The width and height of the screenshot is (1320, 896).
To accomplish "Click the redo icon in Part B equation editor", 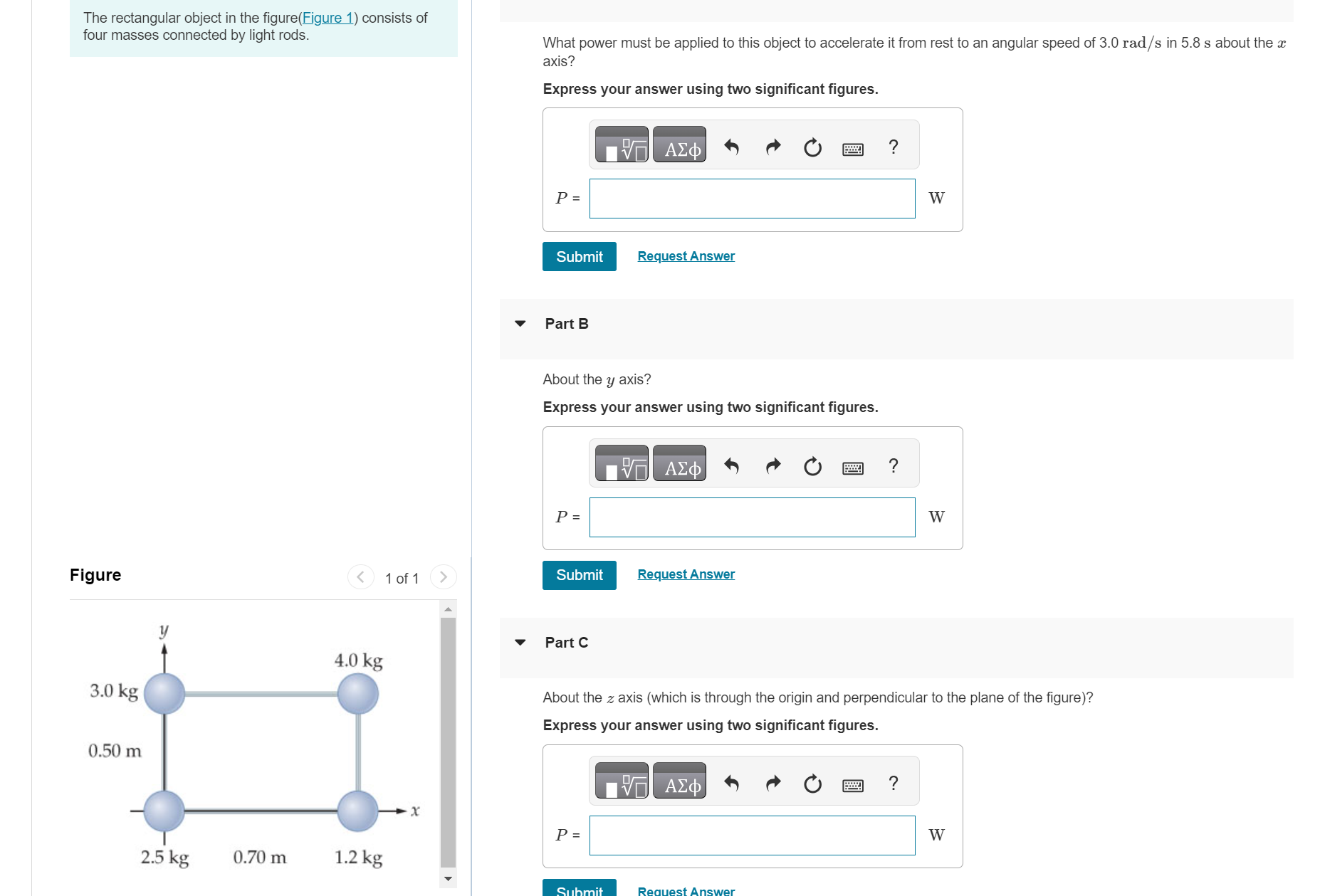I will point(772,466).
